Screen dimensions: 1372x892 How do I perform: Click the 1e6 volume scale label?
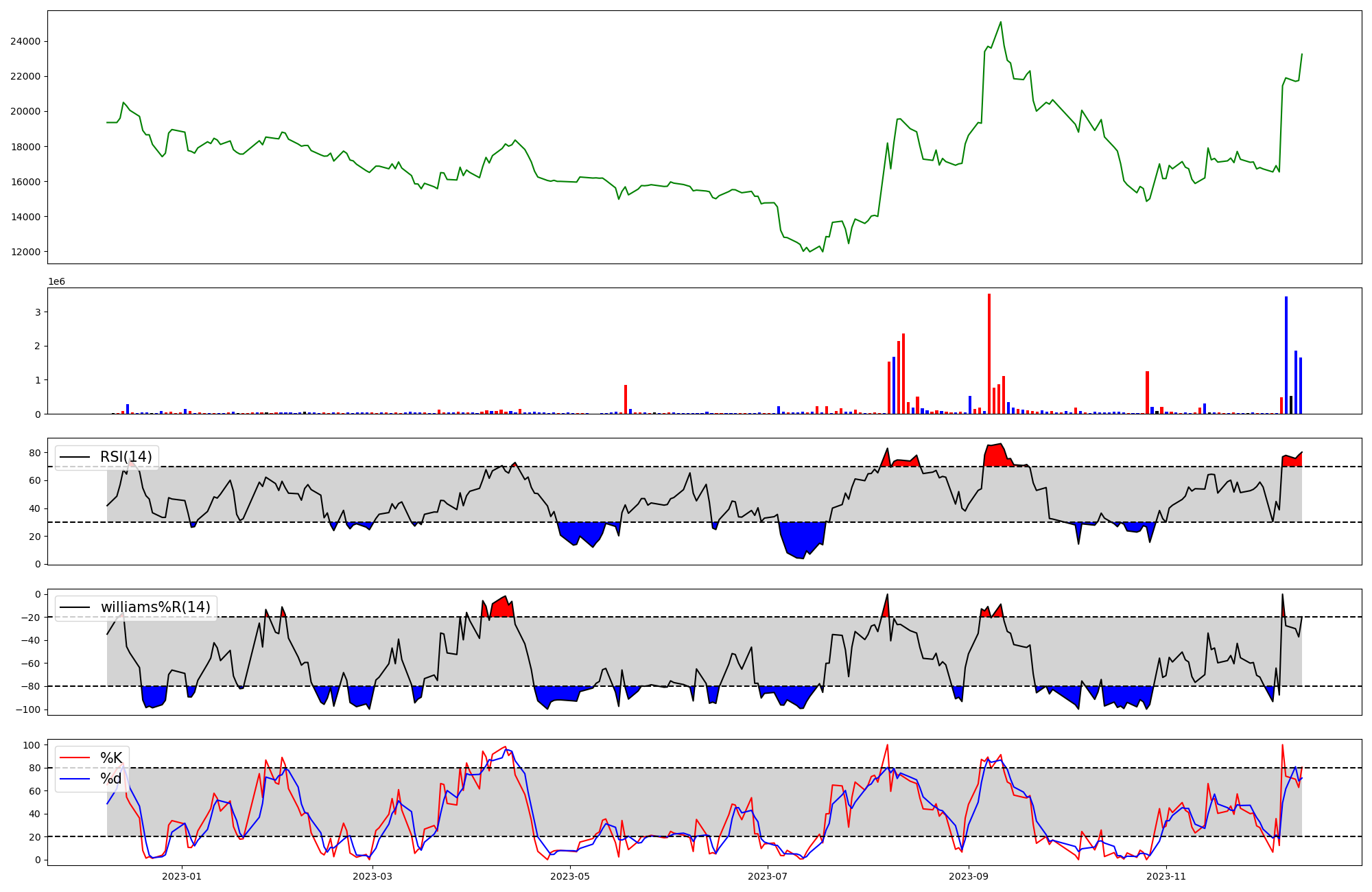(56, 282)
